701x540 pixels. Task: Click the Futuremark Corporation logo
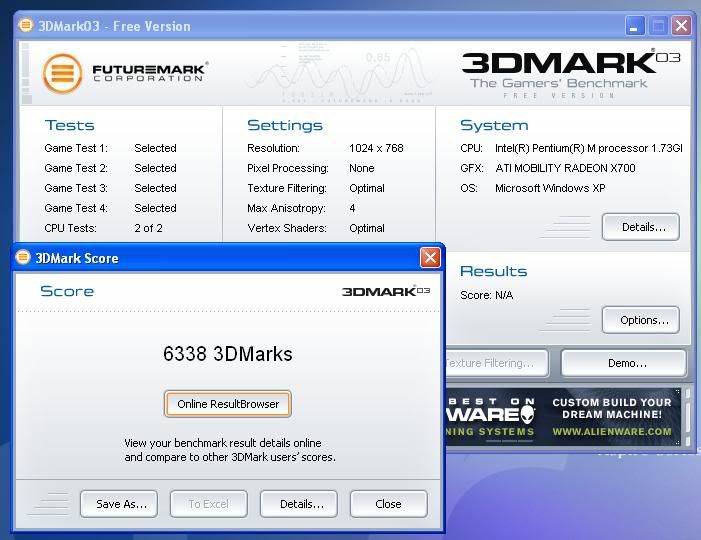click(125, 73)
